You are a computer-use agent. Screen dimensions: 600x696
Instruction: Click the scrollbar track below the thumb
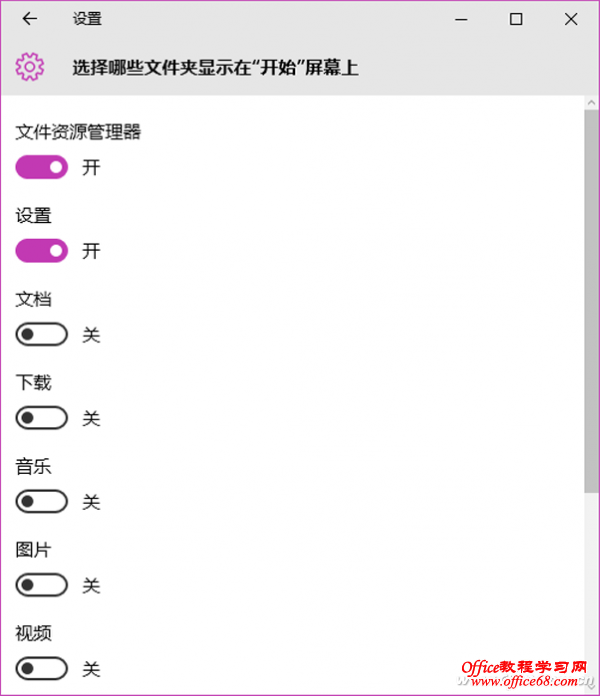pos(591,590)
